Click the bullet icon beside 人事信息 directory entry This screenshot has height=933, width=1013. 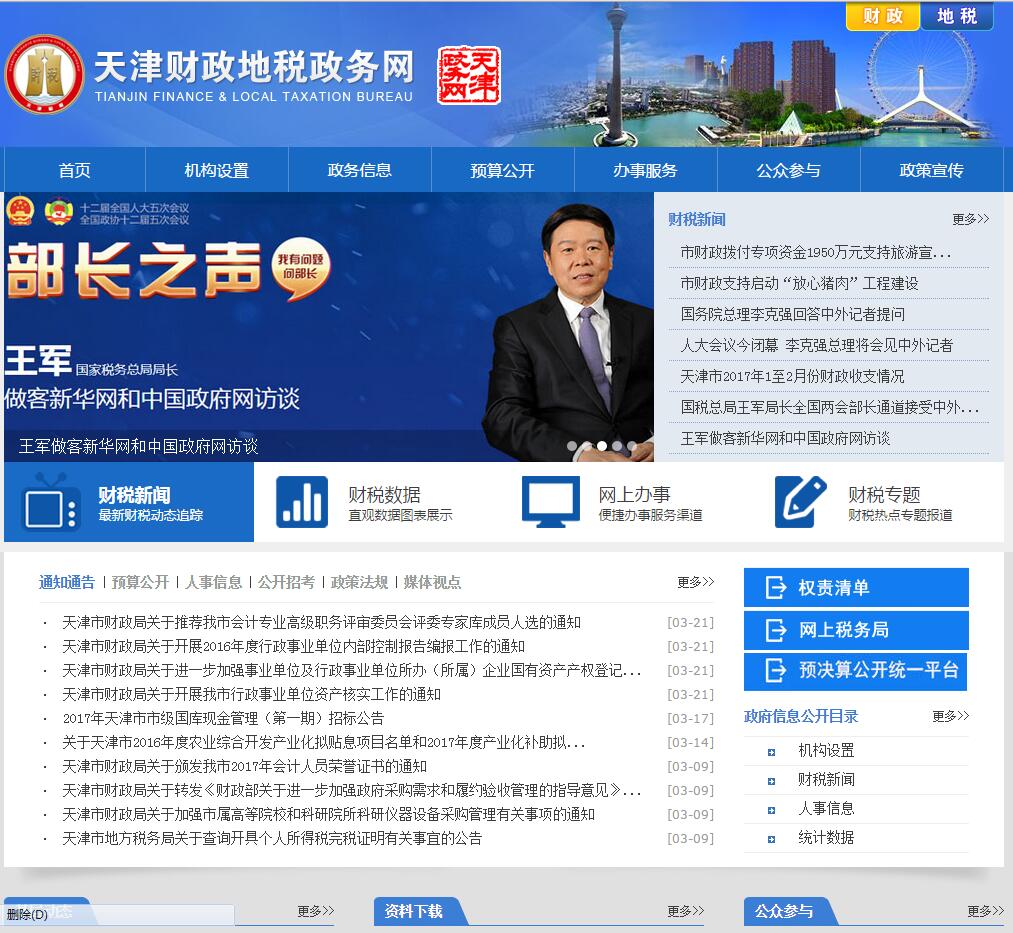coord(771,810)
